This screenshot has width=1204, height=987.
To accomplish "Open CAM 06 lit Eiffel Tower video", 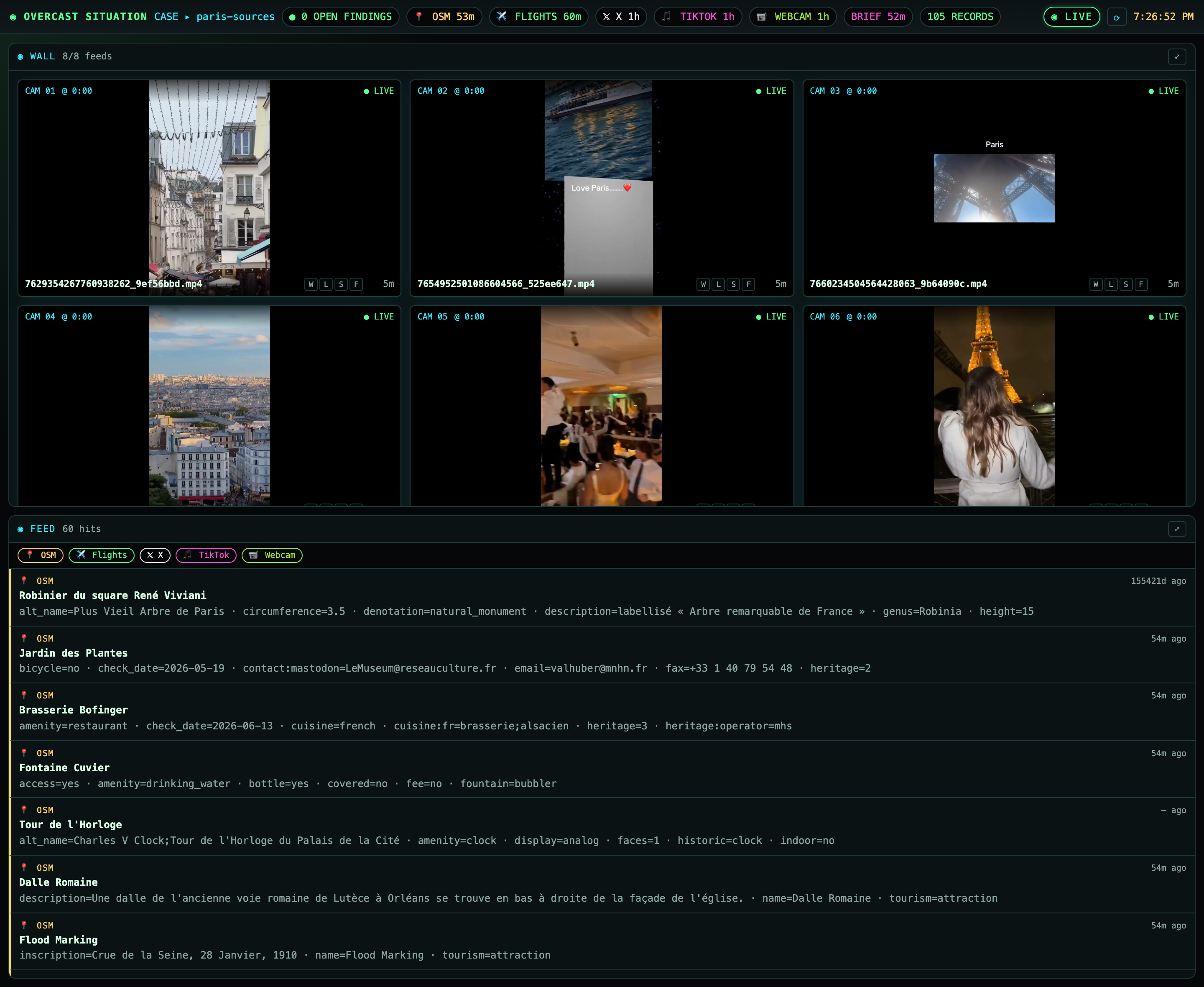I will click(x=994, y=406).
